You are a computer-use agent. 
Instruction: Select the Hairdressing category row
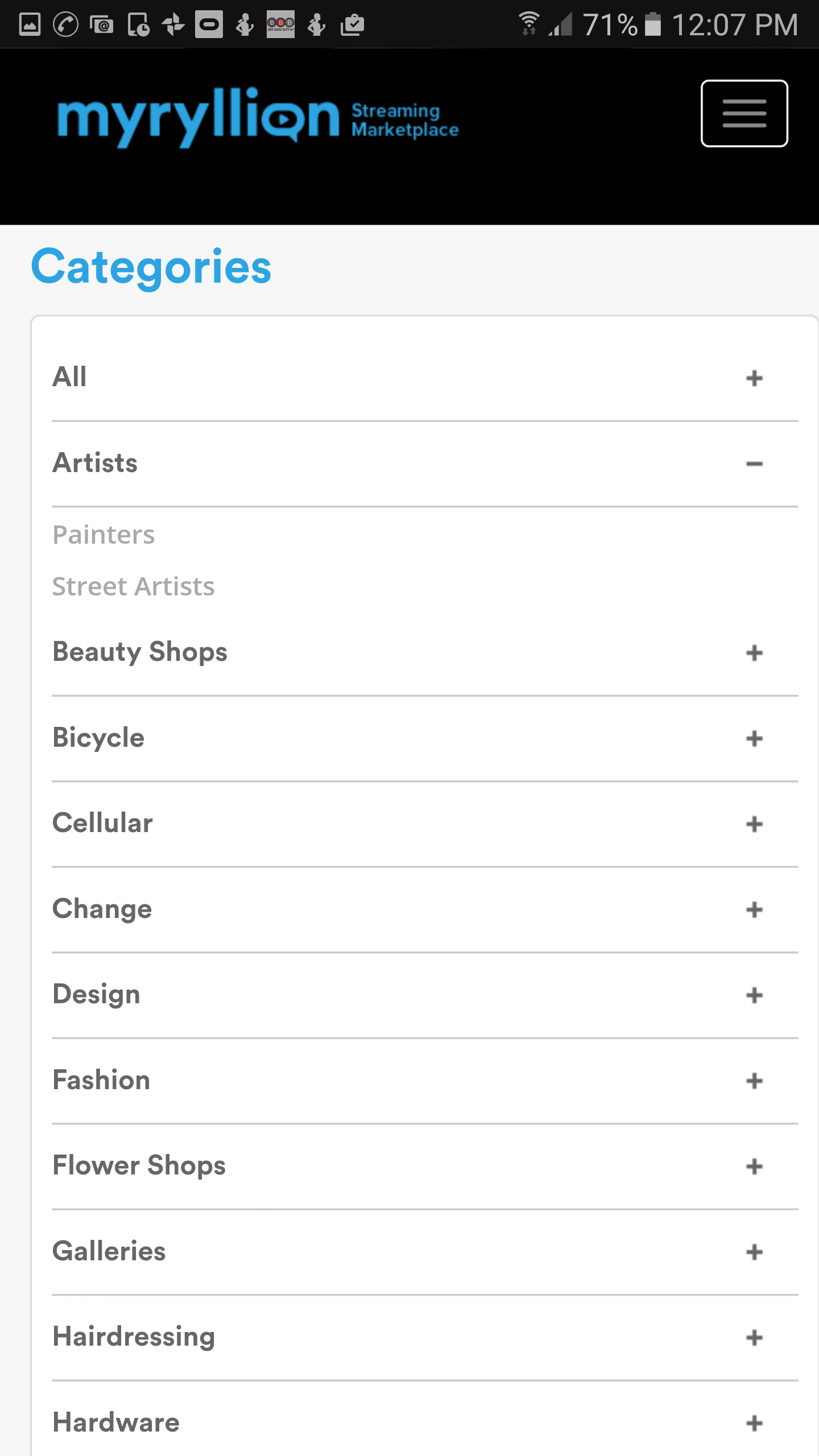[x=425, y=1337]
